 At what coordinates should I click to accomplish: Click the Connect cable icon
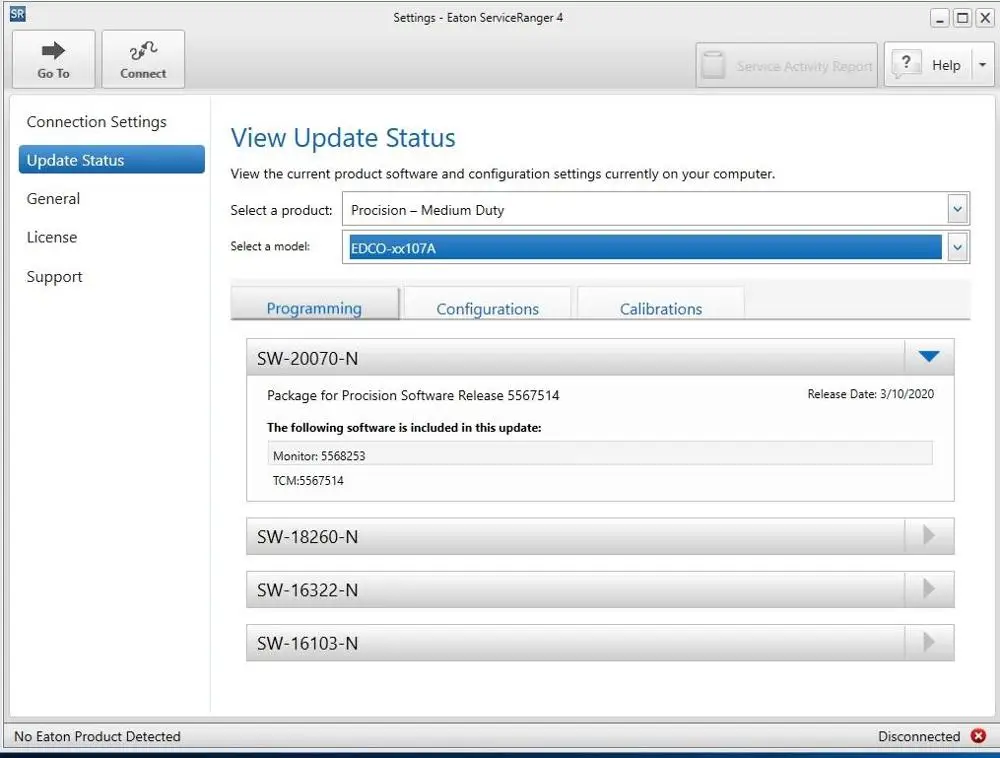pyautogui.click(x=143, y=50)
